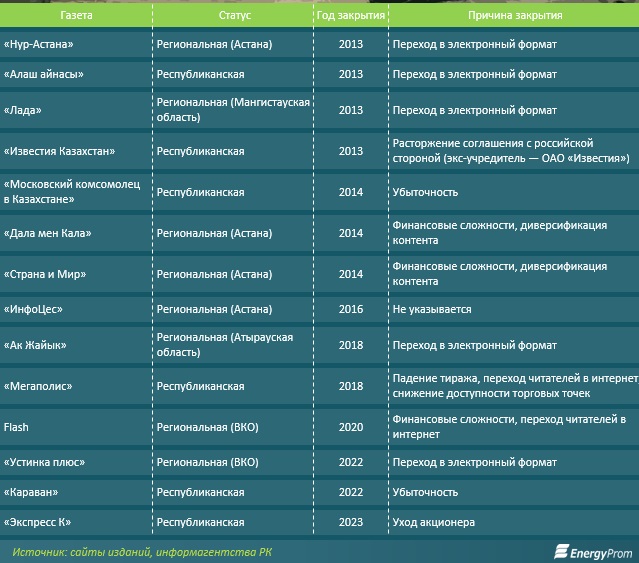
Task: Click year 2023 in Экспресс К row
Action: (x=351, y=522)
